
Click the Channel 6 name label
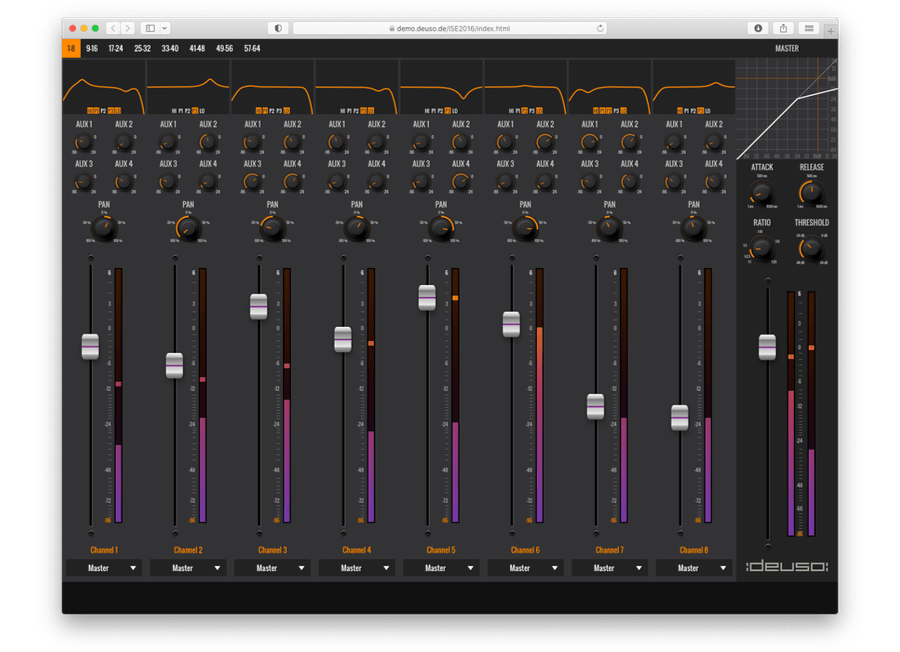coord(525,550)
